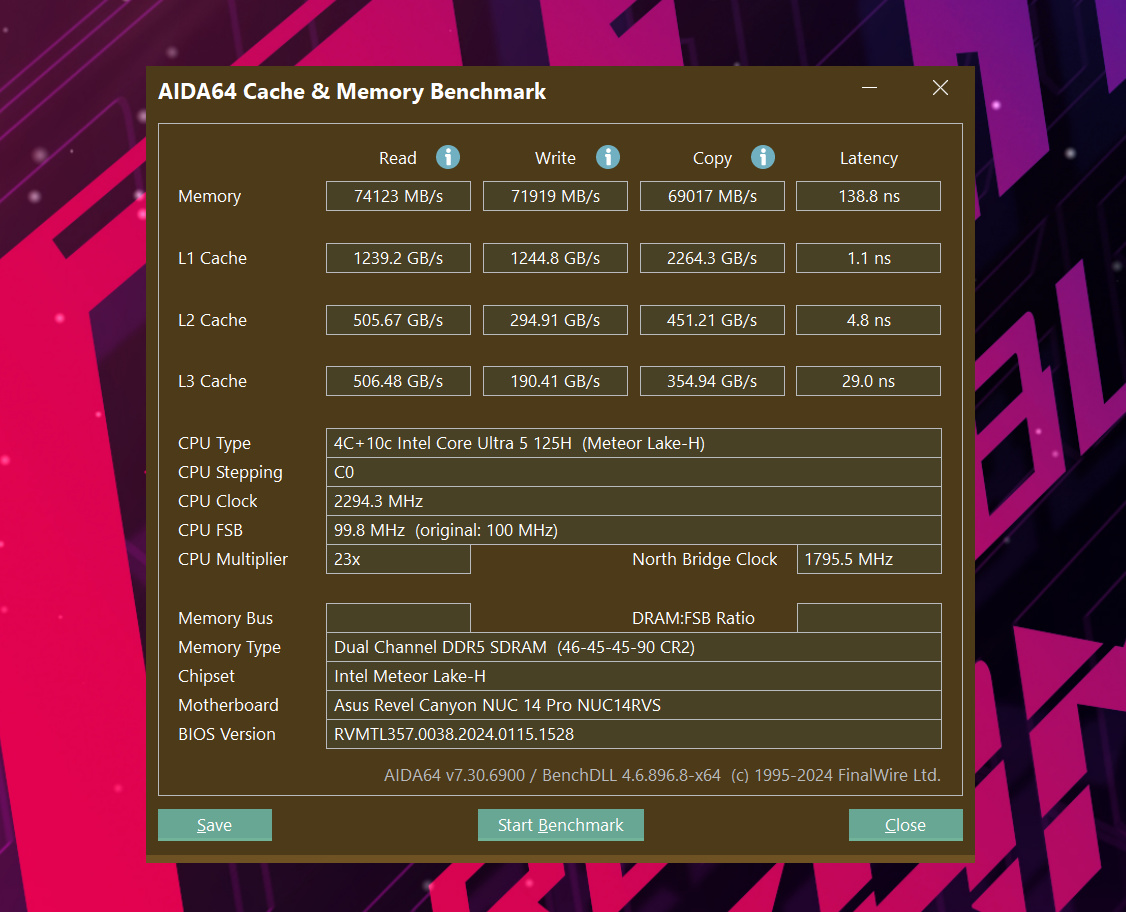Image resolution: width=1126 pixels, height=912 pixels.
Task: Click L1 Cache Latency value 1.1 ns
Action: [x=869, y=258]
